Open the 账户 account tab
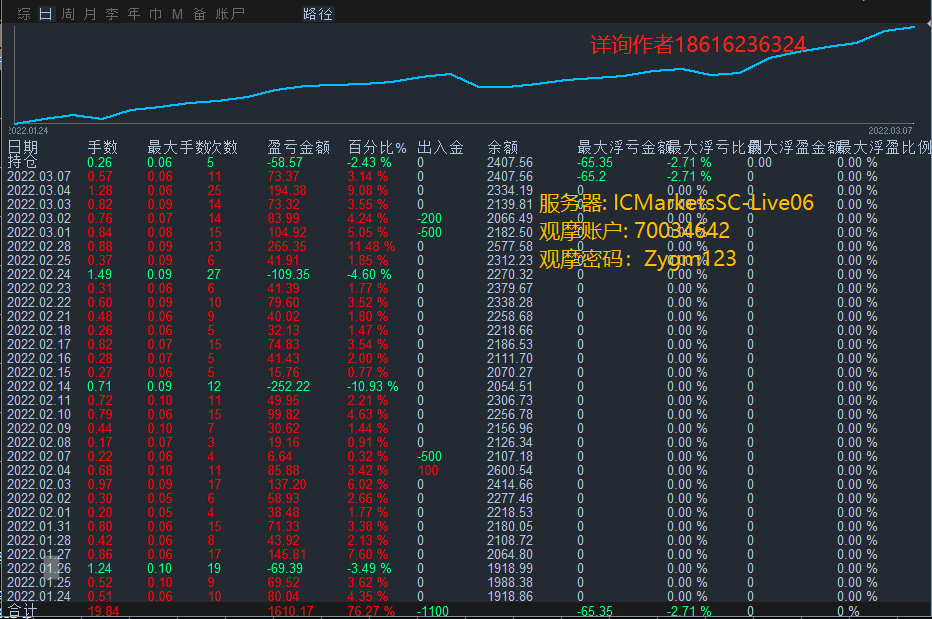Image resolution: width=932 pixels, height=619 pixels. click(230, 14)
